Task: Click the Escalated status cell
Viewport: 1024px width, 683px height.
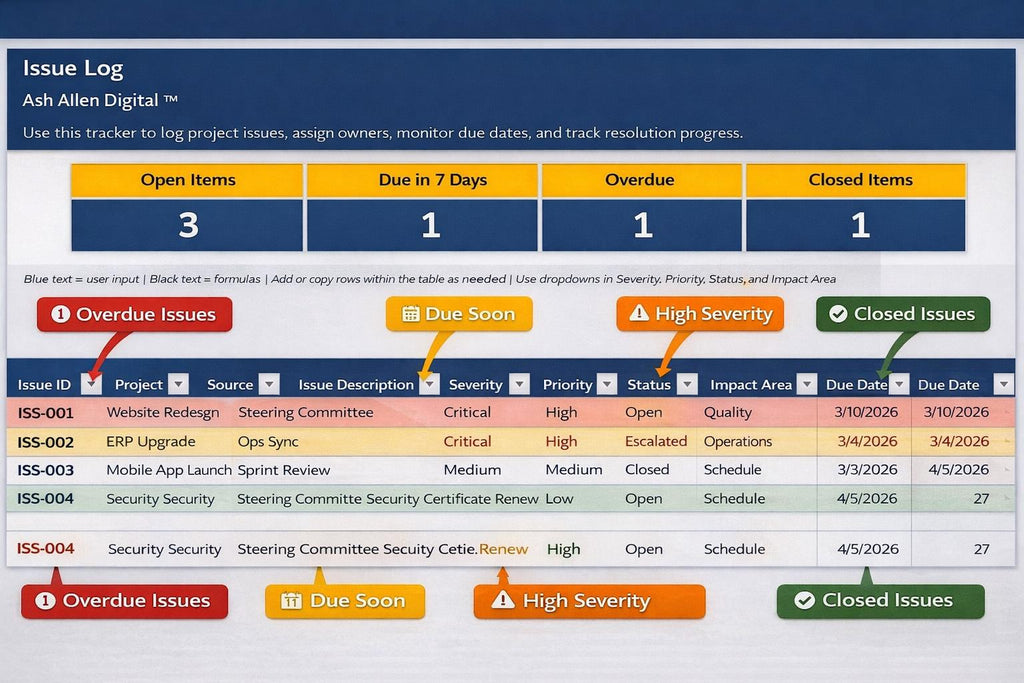Action: 656,441
